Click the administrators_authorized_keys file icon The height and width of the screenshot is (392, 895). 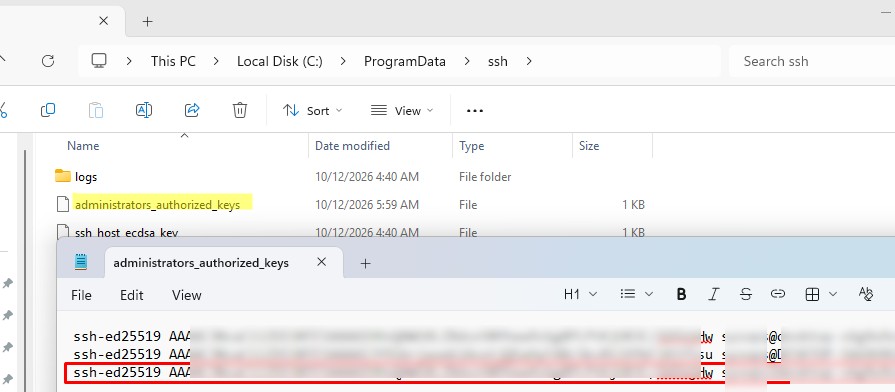pos(63,204)
